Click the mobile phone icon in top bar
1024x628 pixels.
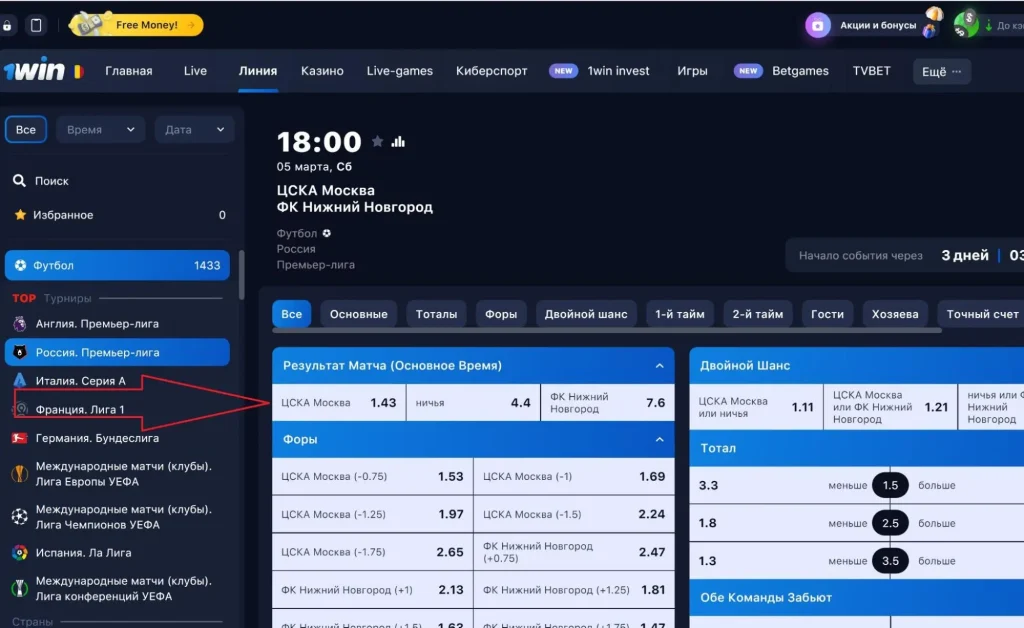point(36,25)
